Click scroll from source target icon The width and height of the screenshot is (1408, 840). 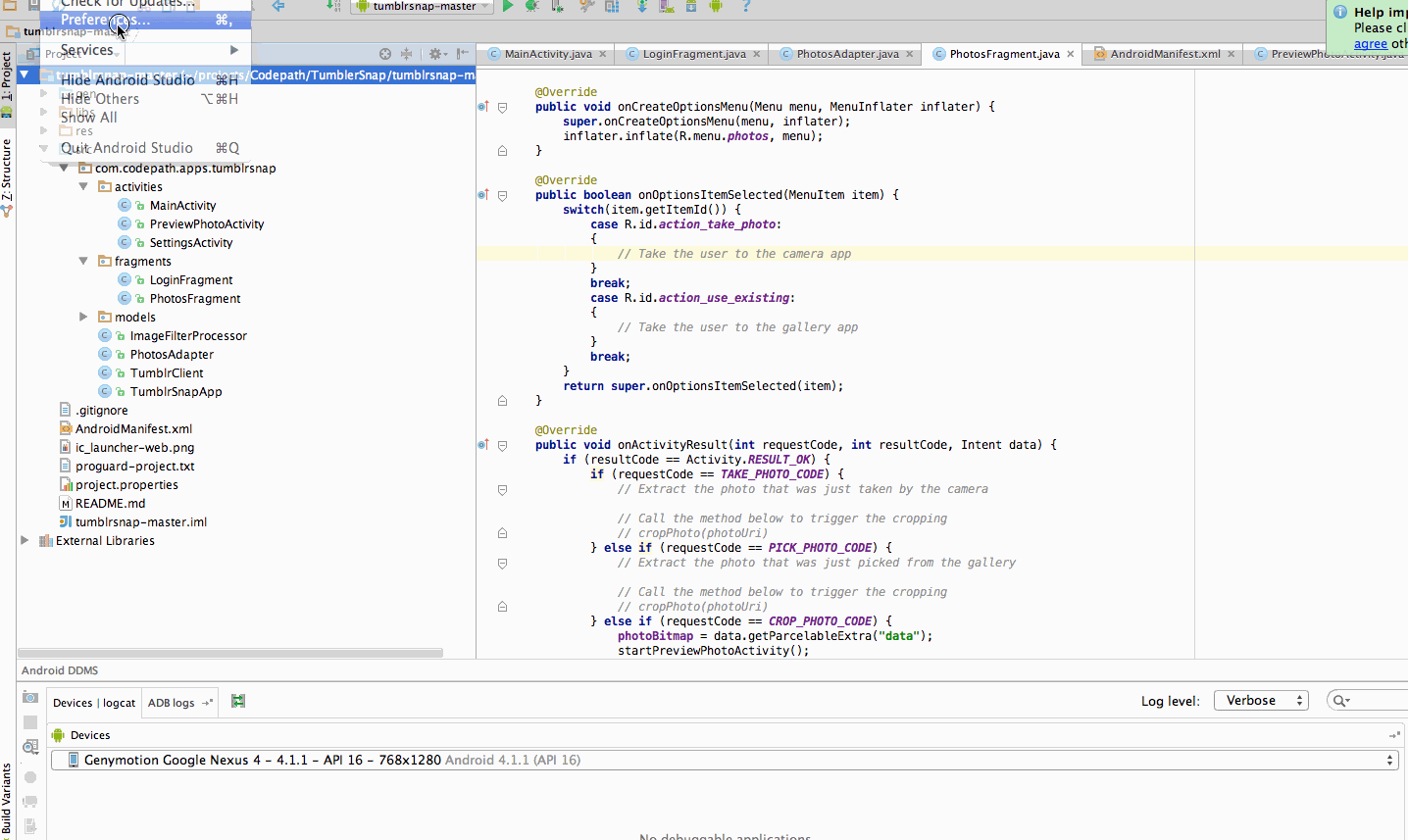click(x=385, y=54)
